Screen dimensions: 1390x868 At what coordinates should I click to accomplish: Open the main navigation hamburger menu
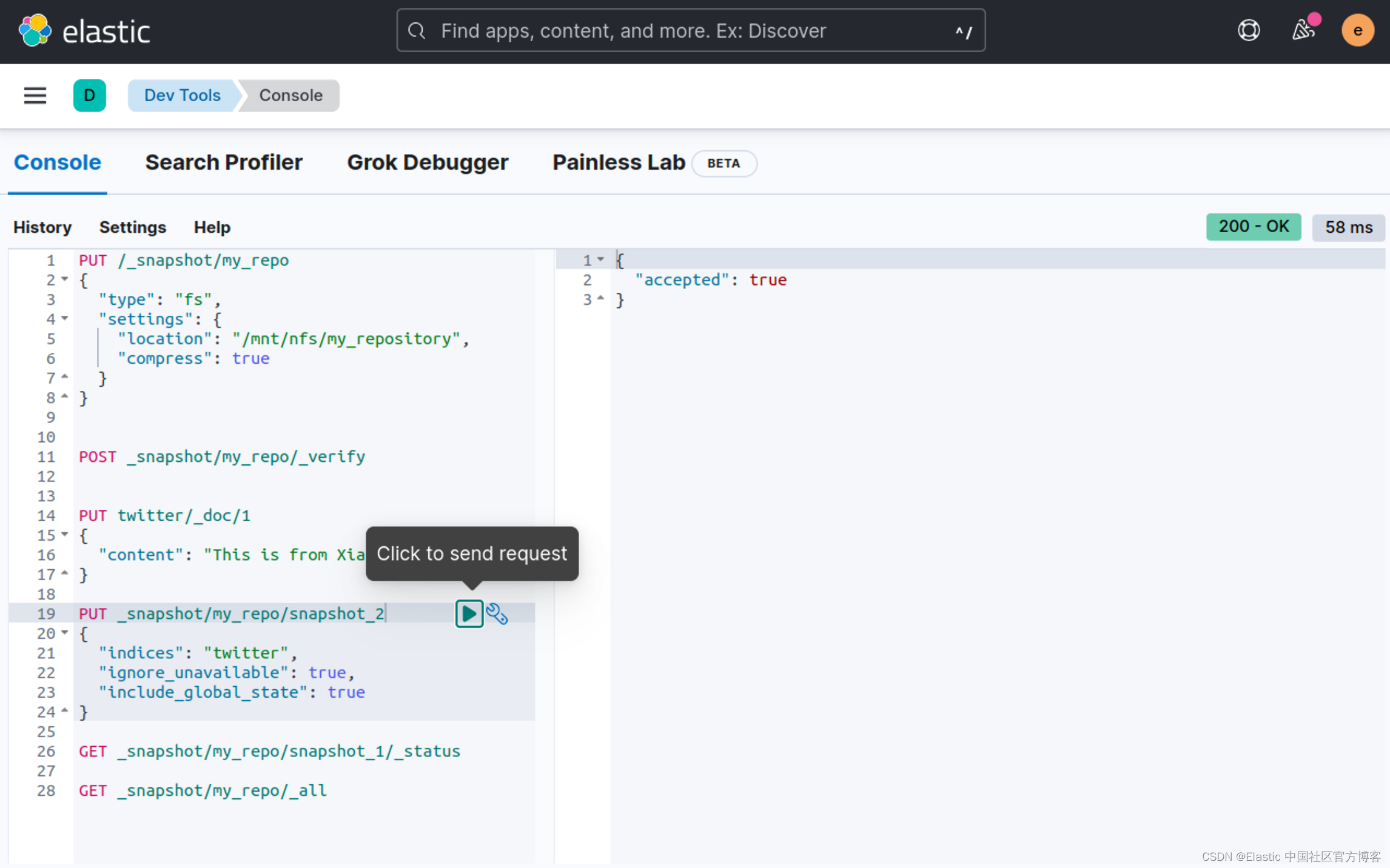pyautogui.click(x=35, y=95)
